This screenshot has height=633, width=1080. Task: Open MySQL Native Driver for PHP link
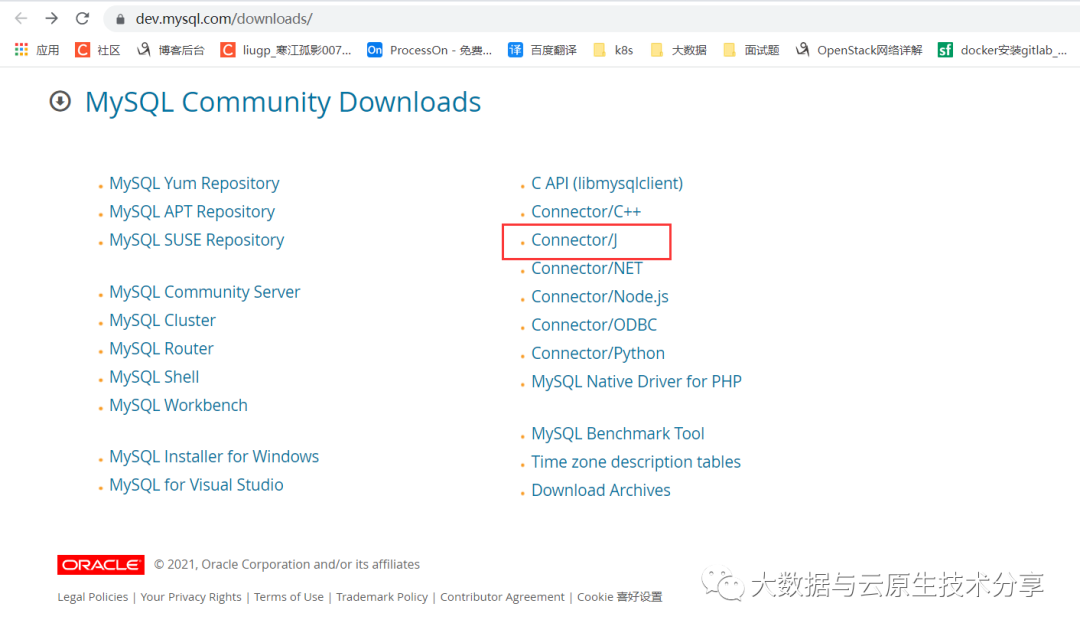(x=636, y=381)
